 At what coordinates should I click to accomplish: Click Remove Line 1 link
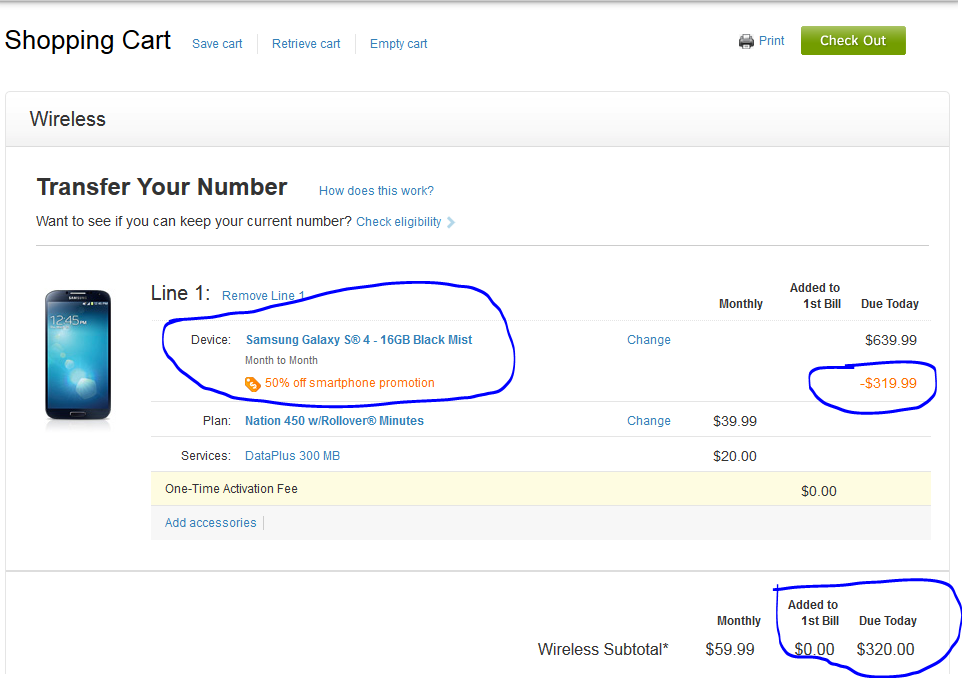tap(263, 296)
